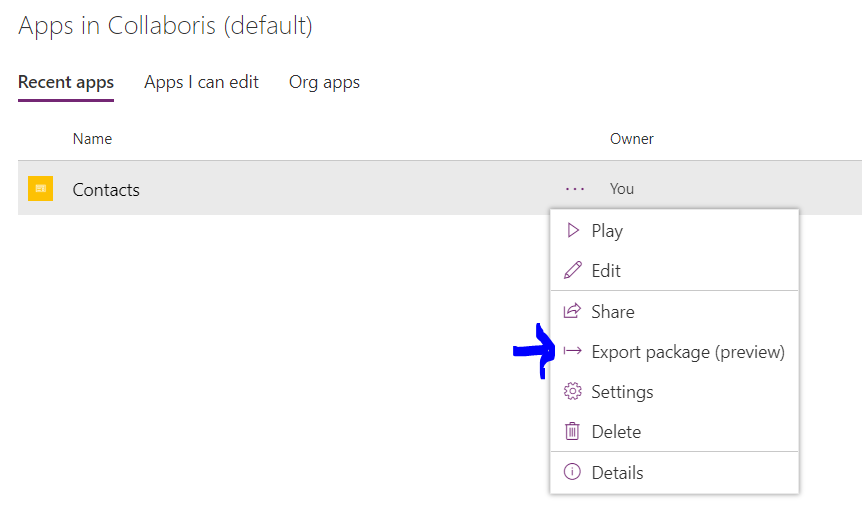Switch to the Org apps tab
The image size is (862, 521).
(324, 82)
